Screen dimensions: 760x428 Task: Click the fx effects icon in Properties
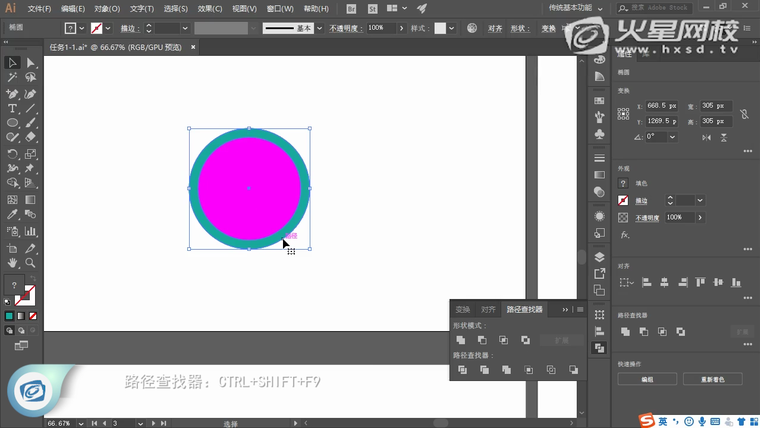coord(625,235)
